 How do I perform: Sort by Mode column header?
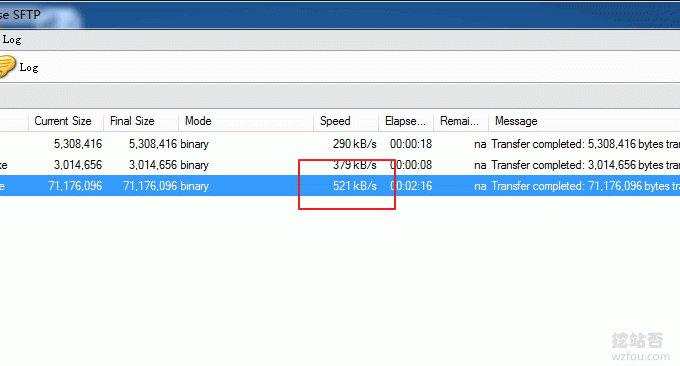(198, 121)
